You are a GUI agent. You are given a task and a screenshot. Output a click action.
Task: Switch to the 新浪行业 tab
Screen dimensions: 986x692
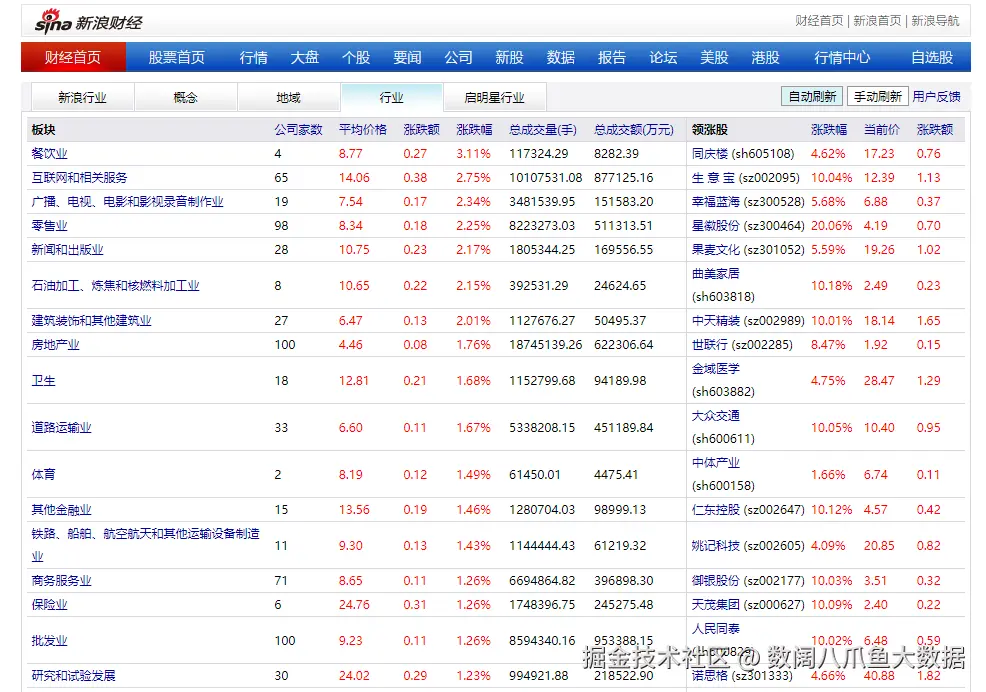click(82, 98)
